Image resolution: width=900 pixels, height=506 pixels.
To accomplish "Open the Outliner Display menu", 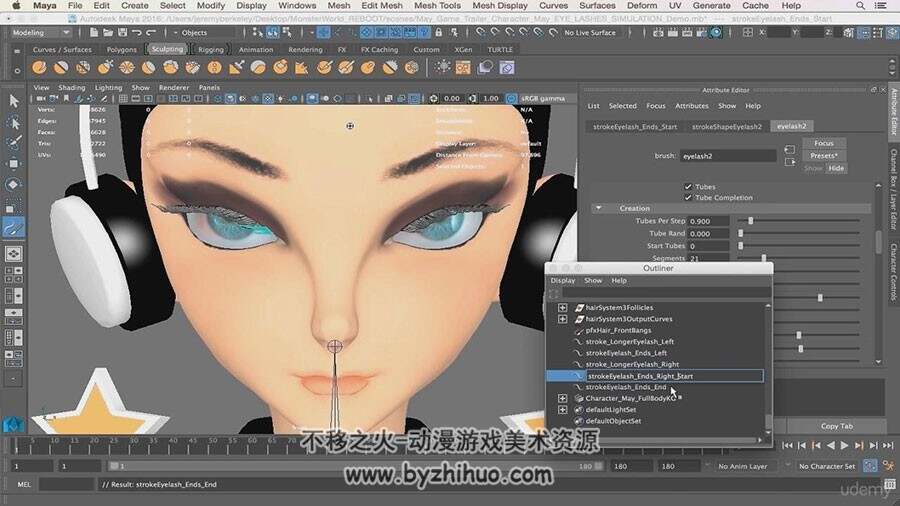I will coord(562,281).
